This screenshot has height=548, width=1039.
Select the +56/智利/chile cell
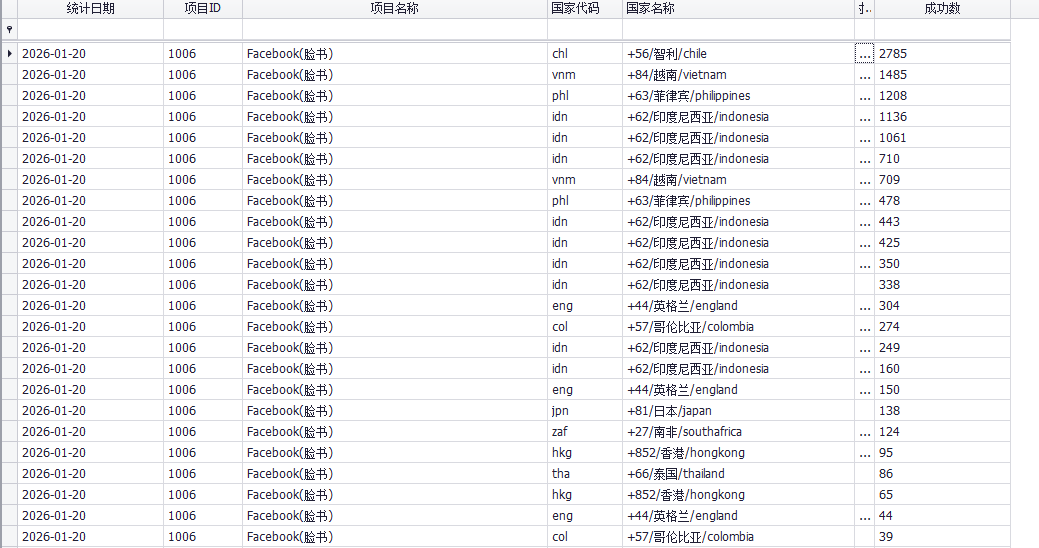click(738, 54)
